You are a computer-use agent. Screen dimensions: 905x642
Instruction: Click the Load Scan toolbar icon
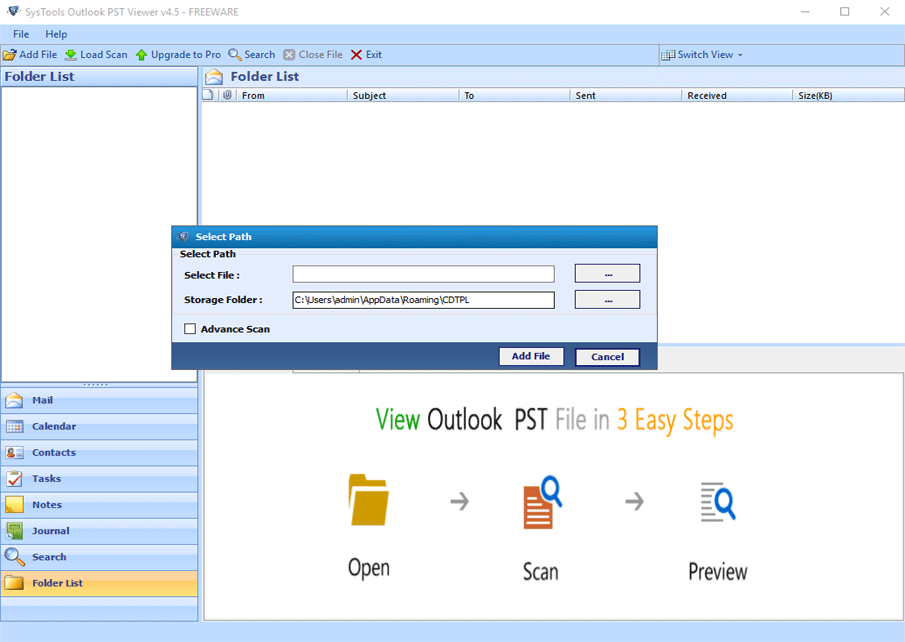click(x=70, y=55)
